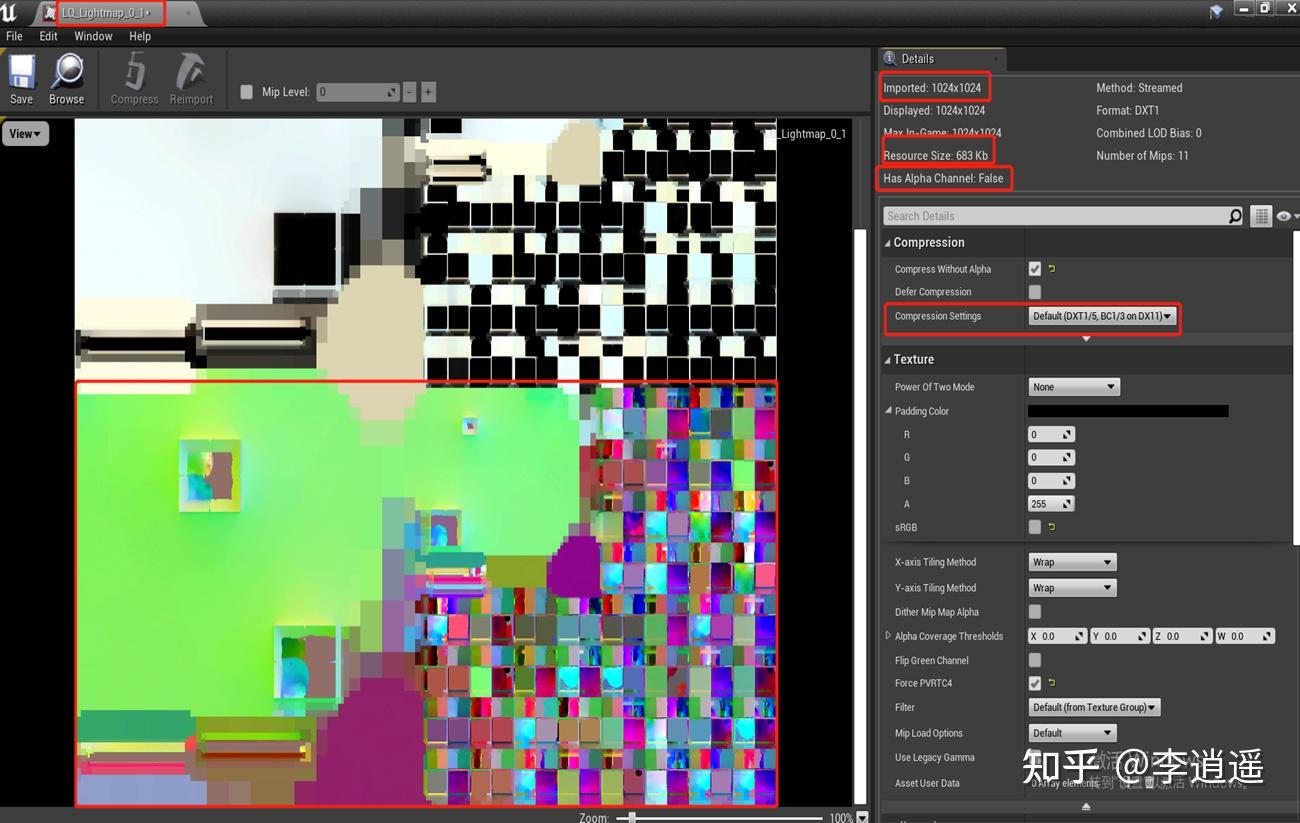1300x823 pixels.
Task: Click the Unreal Engine logo icon
Action: [x=10, y=12]
